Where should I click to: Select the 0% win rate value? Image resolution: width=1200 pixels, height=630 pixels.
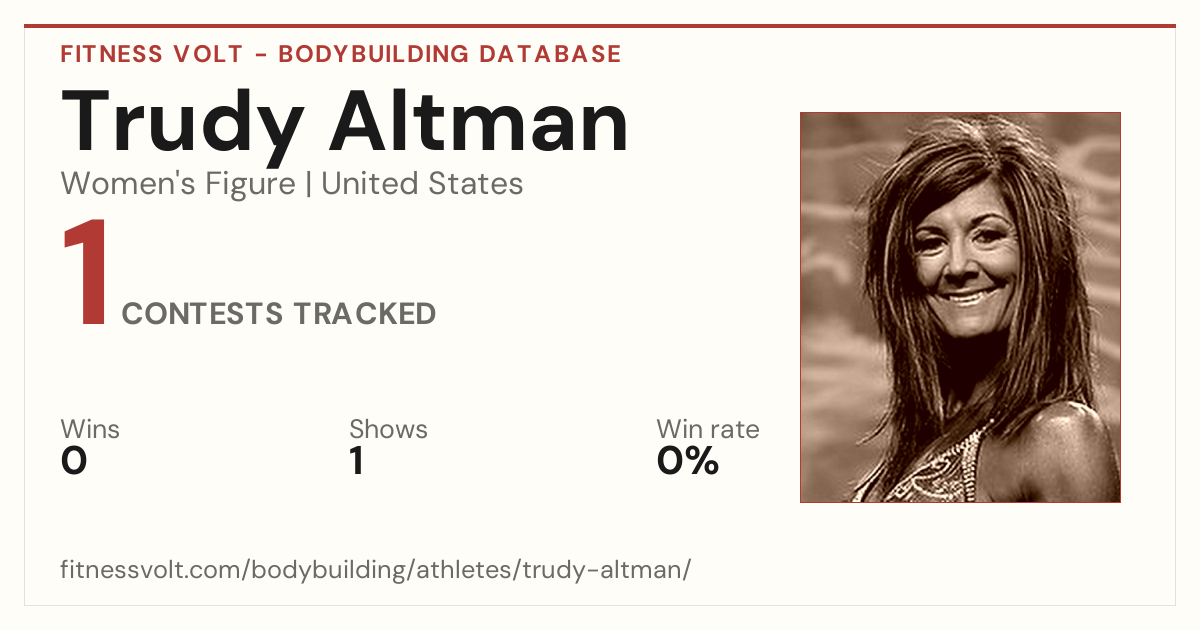coord(688,462)
